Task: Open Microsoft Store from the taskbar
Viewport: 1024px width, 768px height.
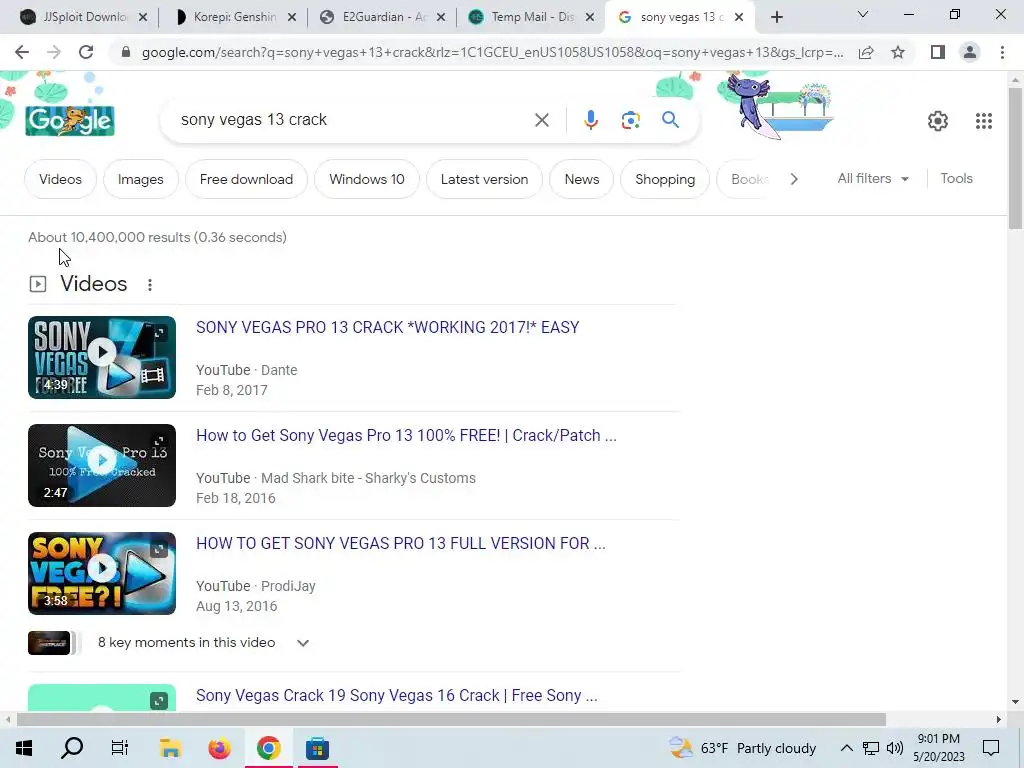Action: (317, 748)
